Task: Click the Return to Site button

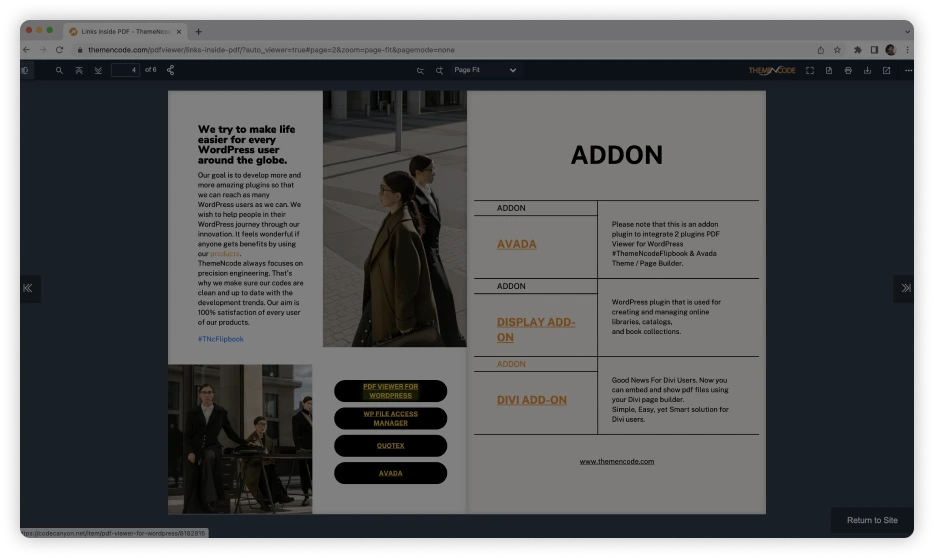Action: pyautogui.click(x=872, y=520)
